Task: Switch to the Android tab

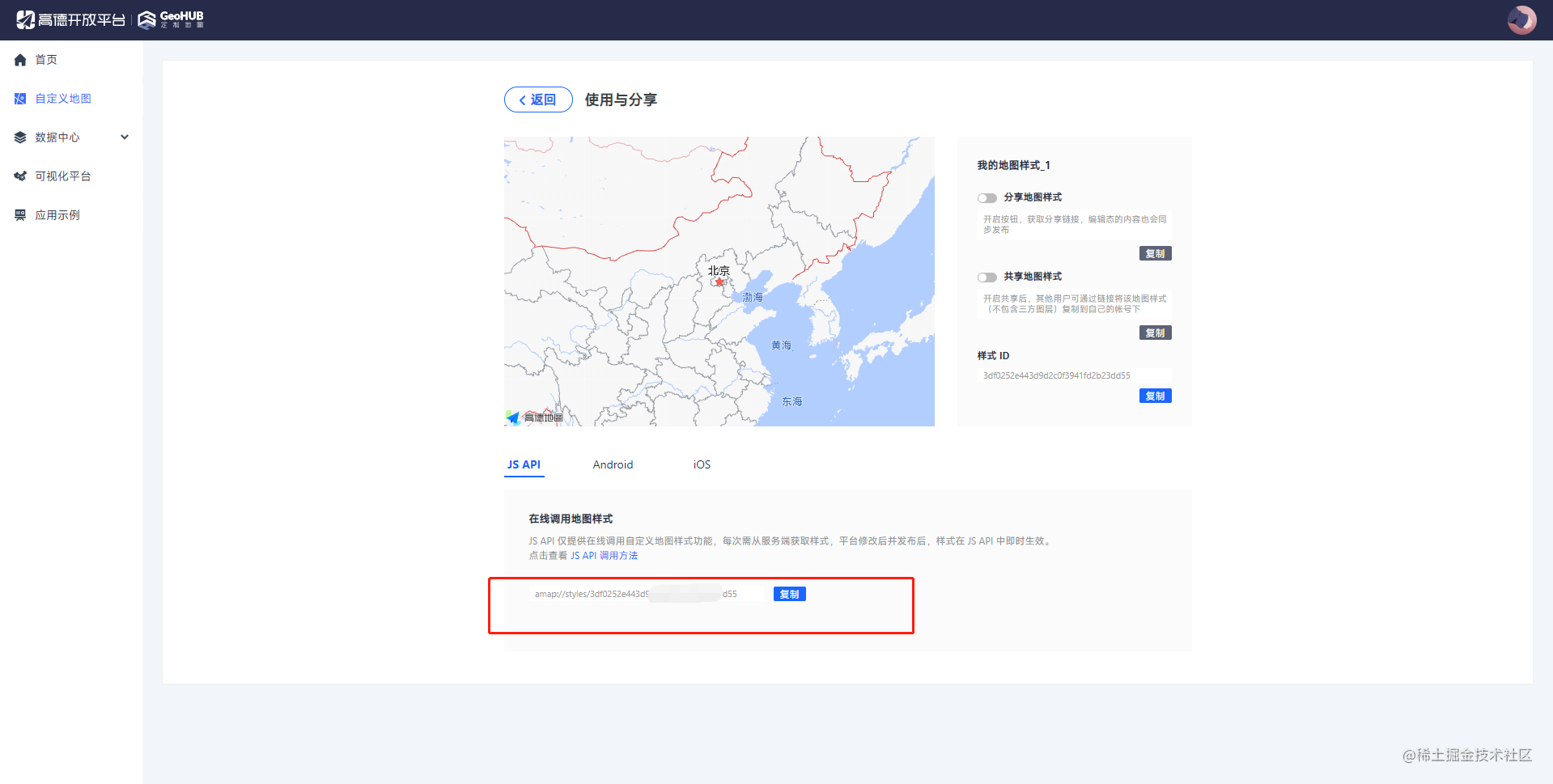Action: (x=613, y=464)
